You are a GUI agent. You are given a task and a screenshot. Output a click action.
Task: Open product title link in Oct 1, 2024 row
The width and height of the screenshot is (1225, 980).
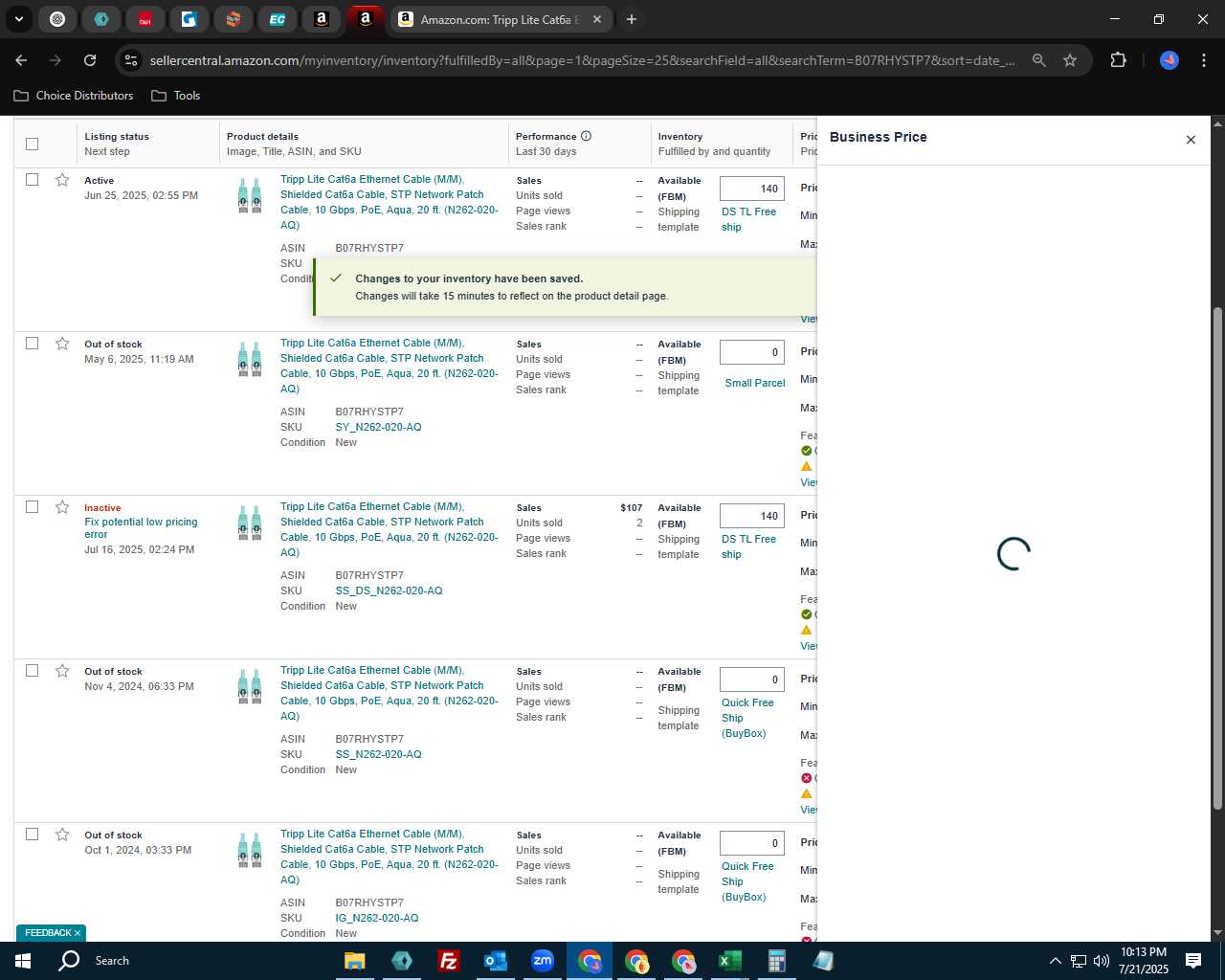point(389,857)
